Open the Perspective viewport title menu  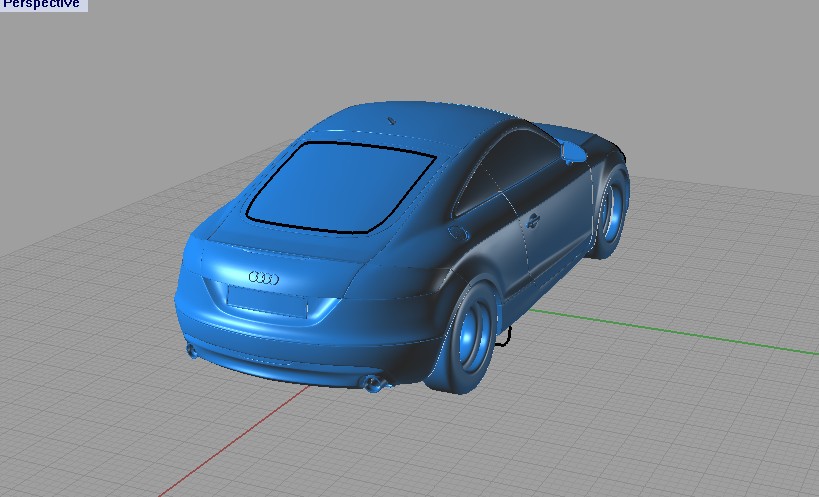43,4
